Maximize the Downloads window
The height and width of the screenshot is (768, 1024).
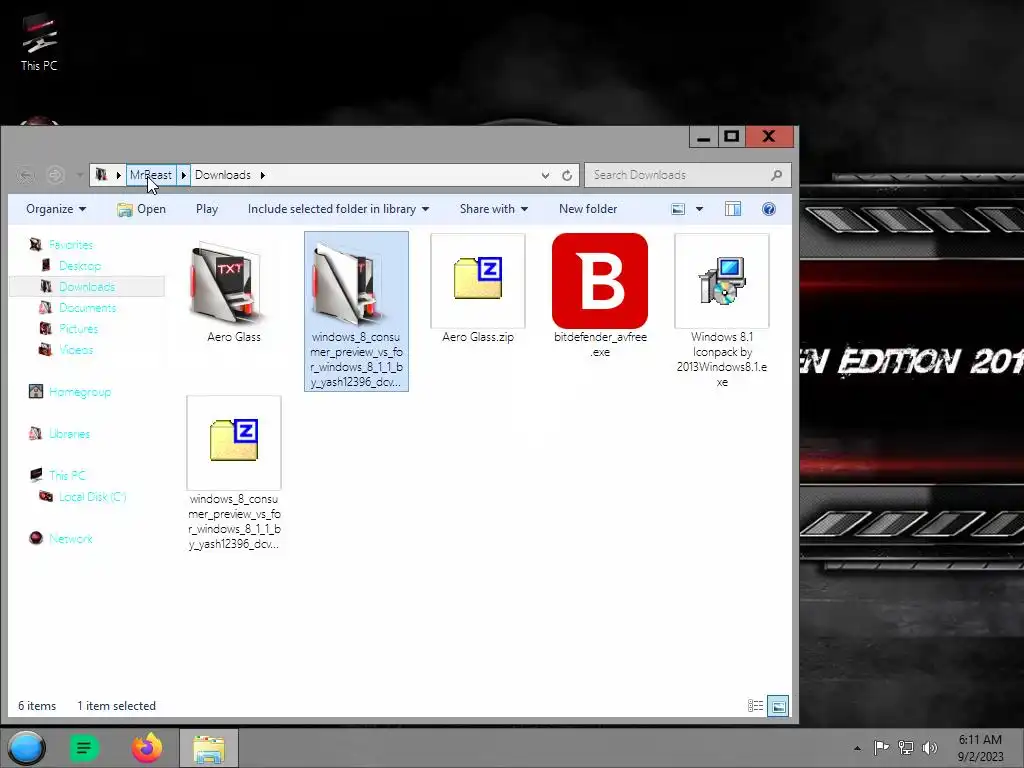(731, 136)
